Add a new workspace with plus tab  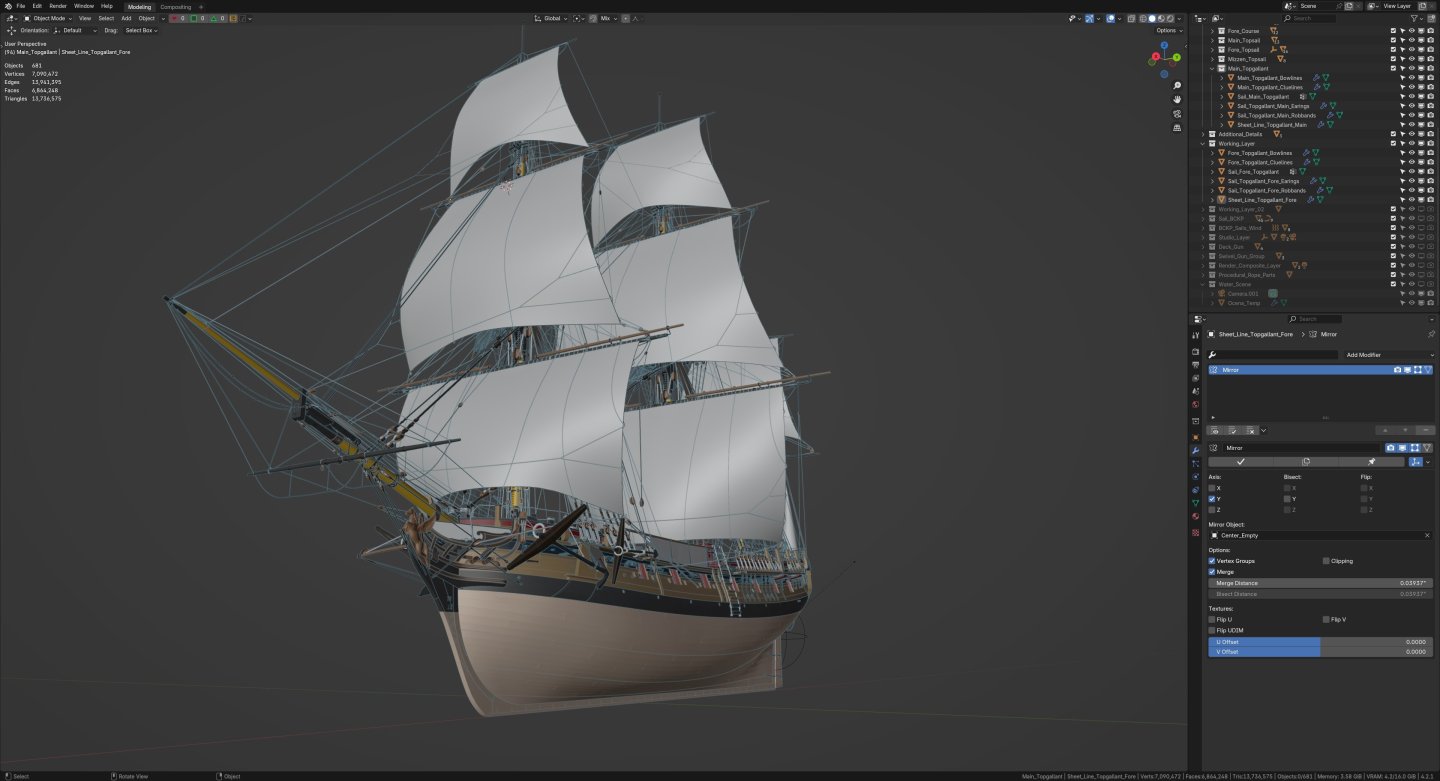(200, 6)
